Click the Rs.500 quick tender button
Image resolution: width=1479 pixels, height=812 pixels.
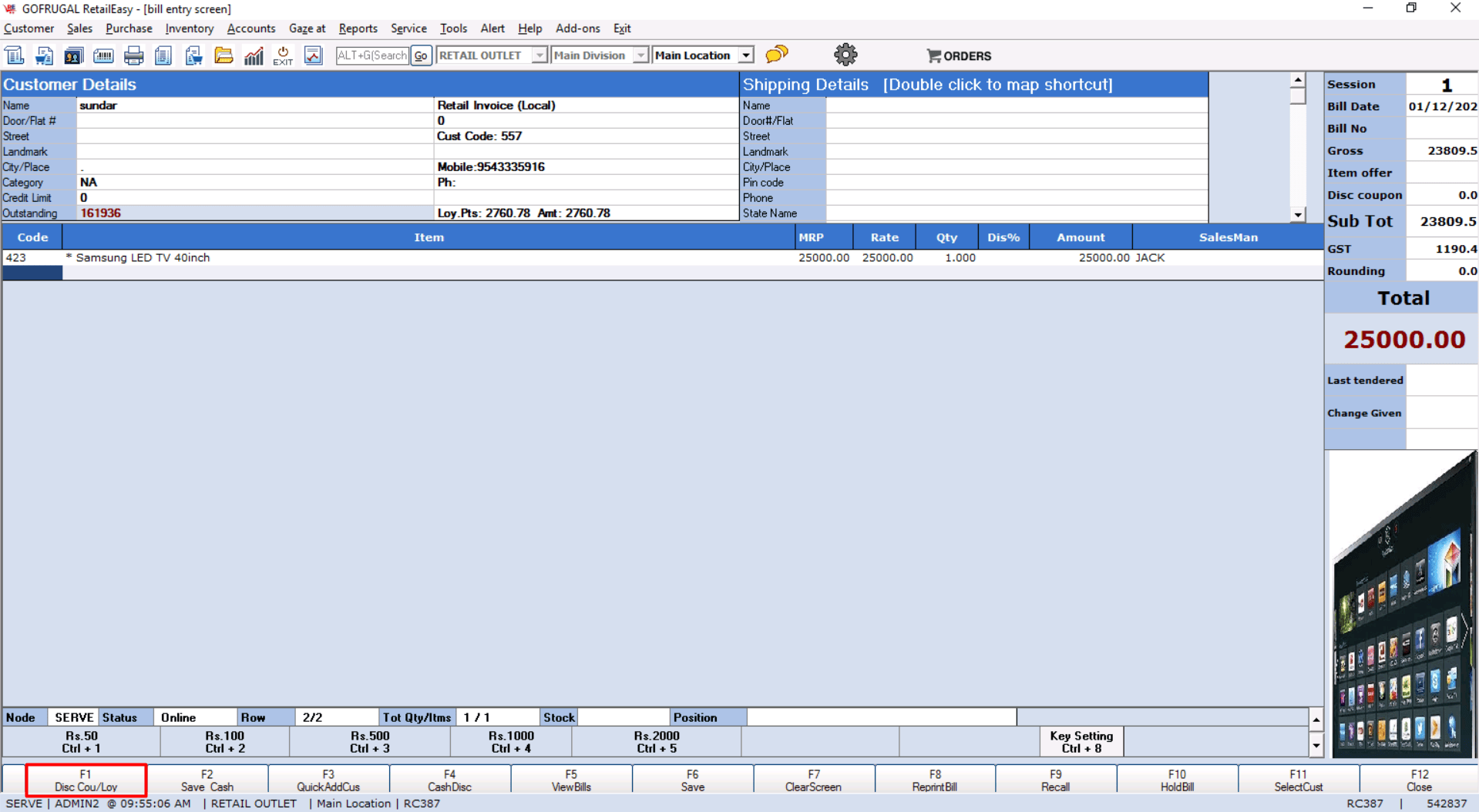point(370,742)
